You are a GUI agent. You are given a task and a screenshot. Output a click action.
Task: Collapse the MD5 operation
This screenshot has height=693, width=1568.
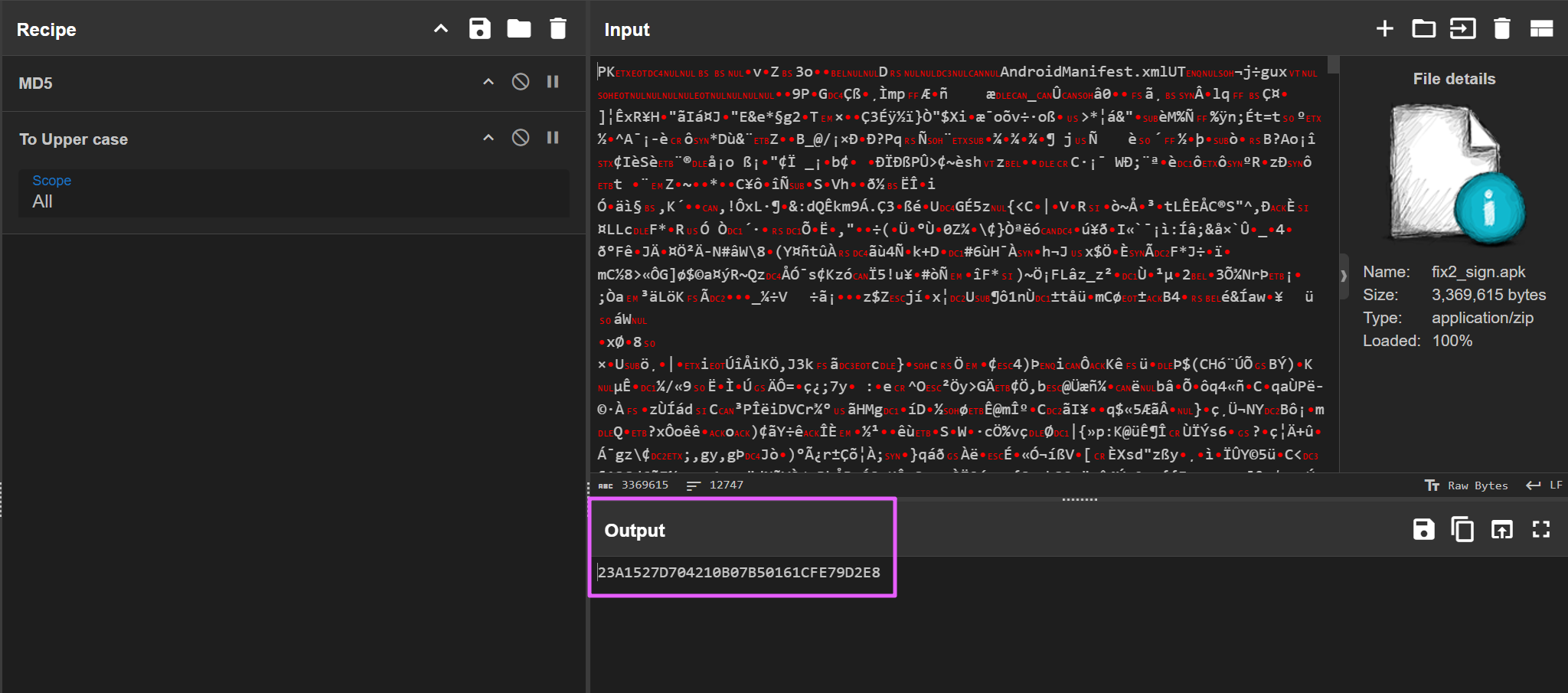[488, 82]
